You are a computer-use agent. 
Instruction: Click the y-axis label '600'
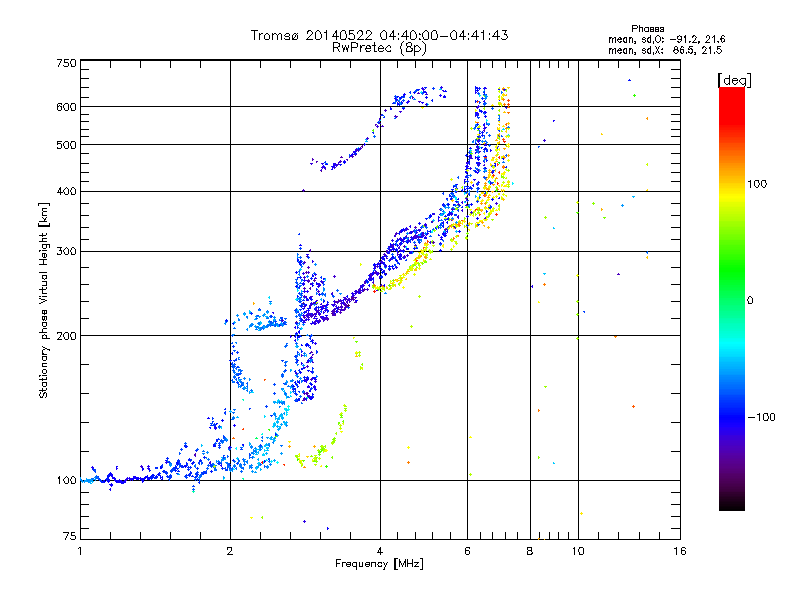point(66,107)
